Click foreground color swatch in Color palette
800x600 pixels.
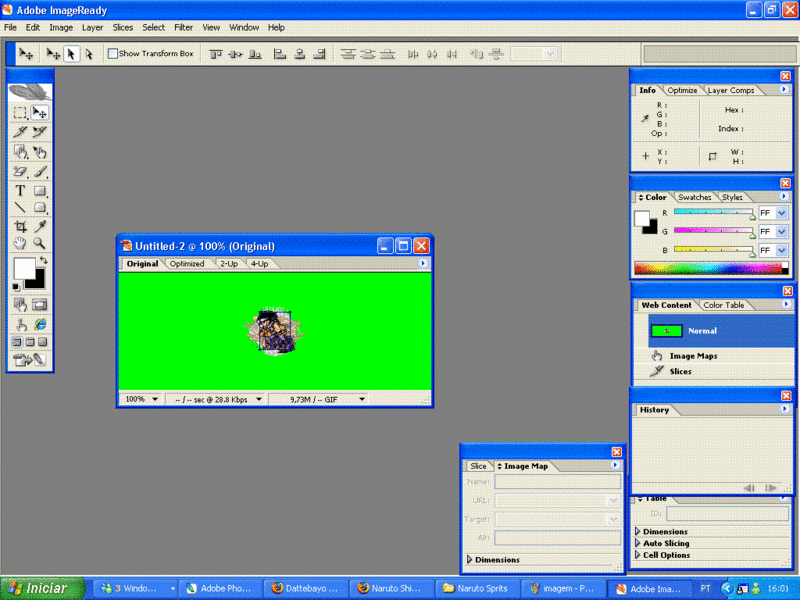click(x=642, y=218)
